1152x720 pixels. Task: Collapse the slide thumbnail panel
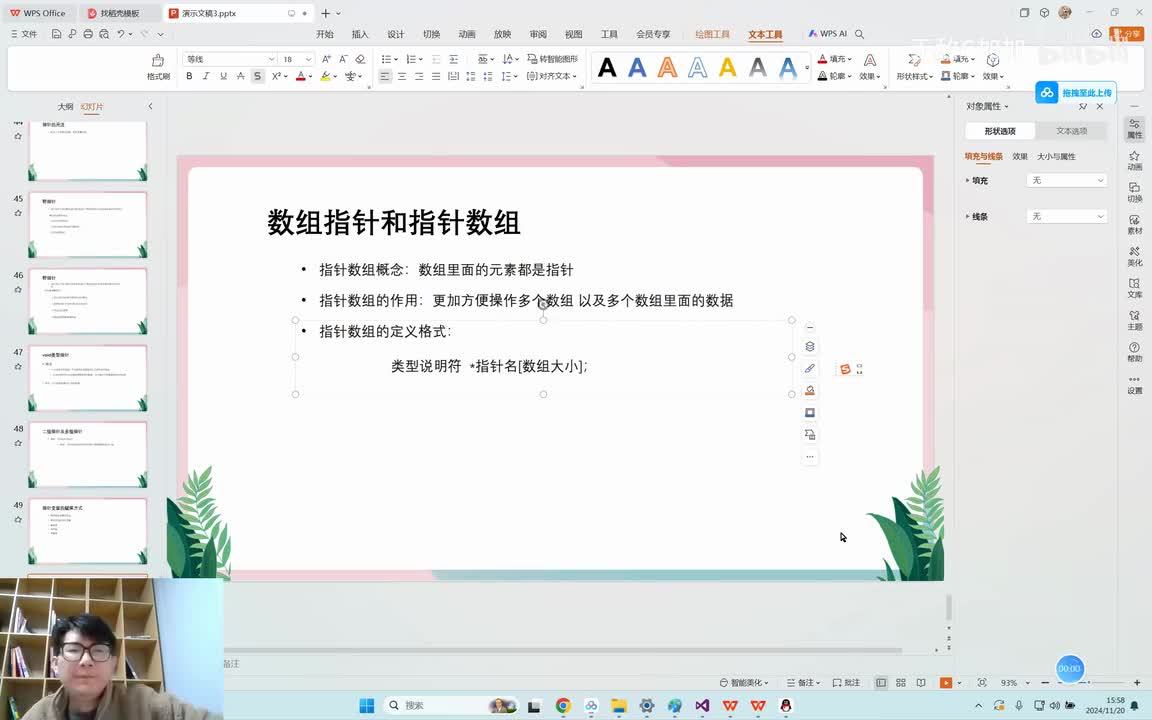(x=151, y=107)
